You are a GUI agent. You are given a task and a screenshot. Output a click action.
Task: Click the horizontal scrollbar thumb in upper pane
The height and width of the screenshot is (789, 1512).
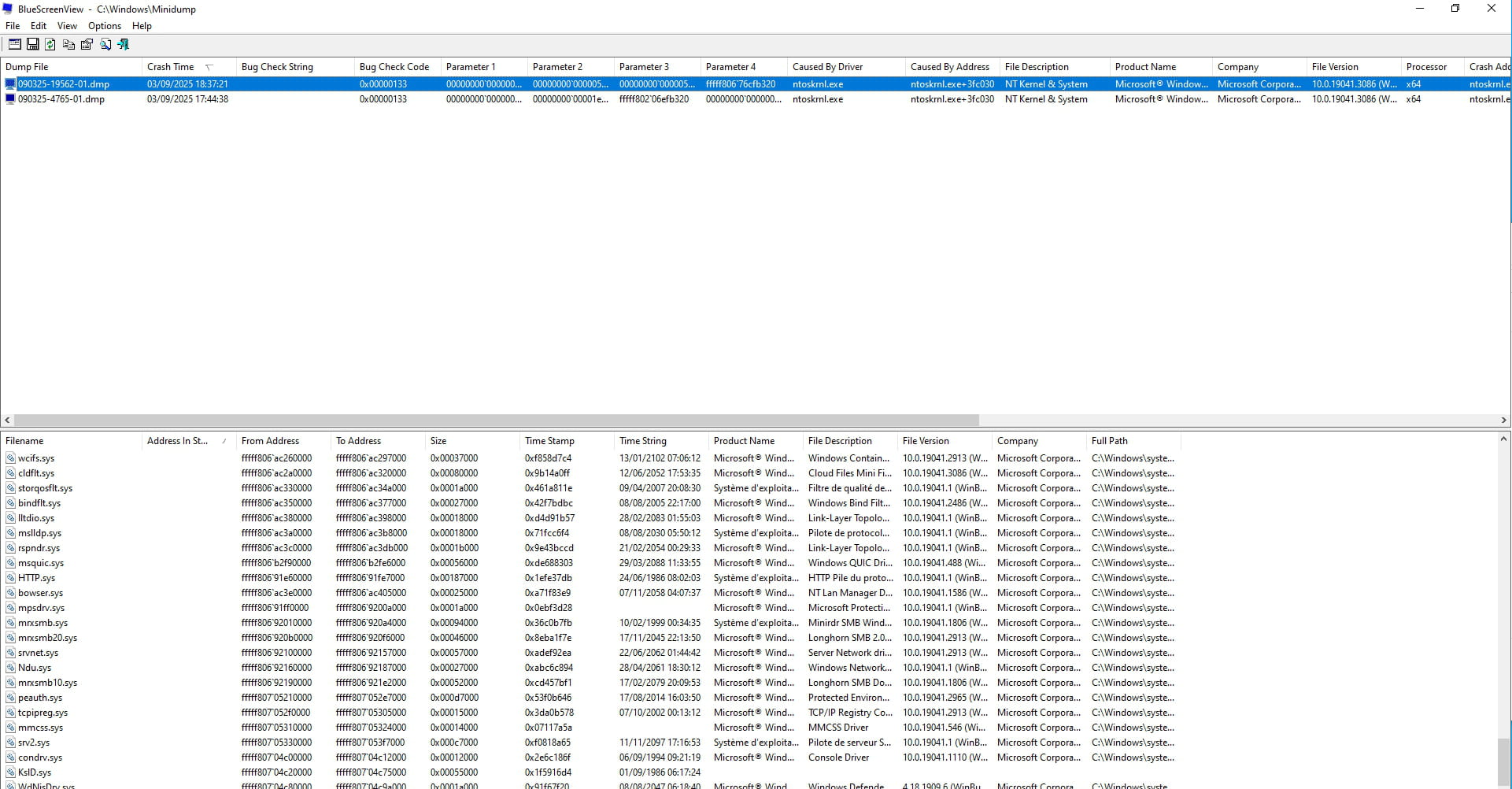coord(496,420)
